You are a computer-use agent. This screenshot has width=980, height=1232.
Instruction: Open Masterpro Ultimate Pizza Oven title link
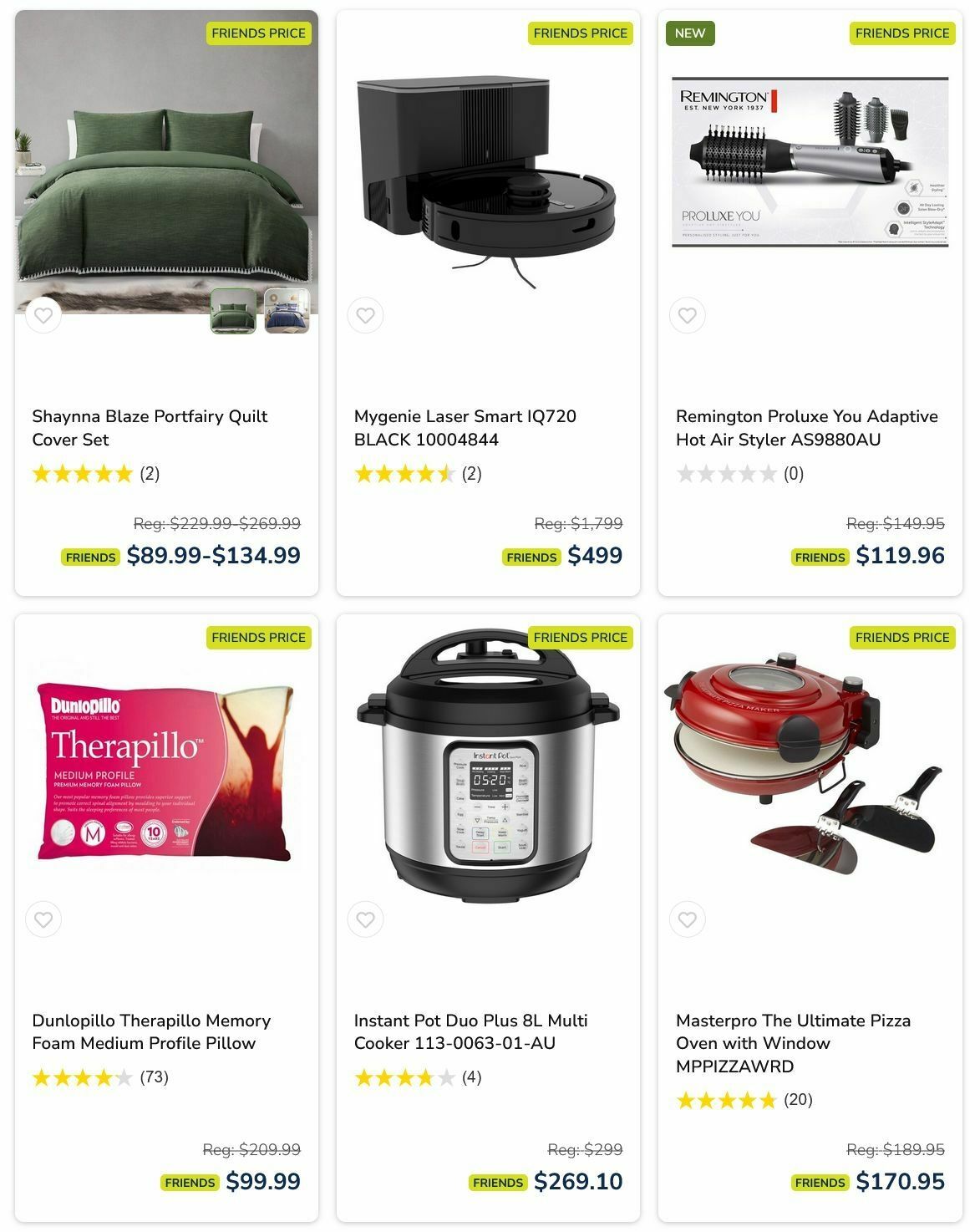(x=793, y=1043)
